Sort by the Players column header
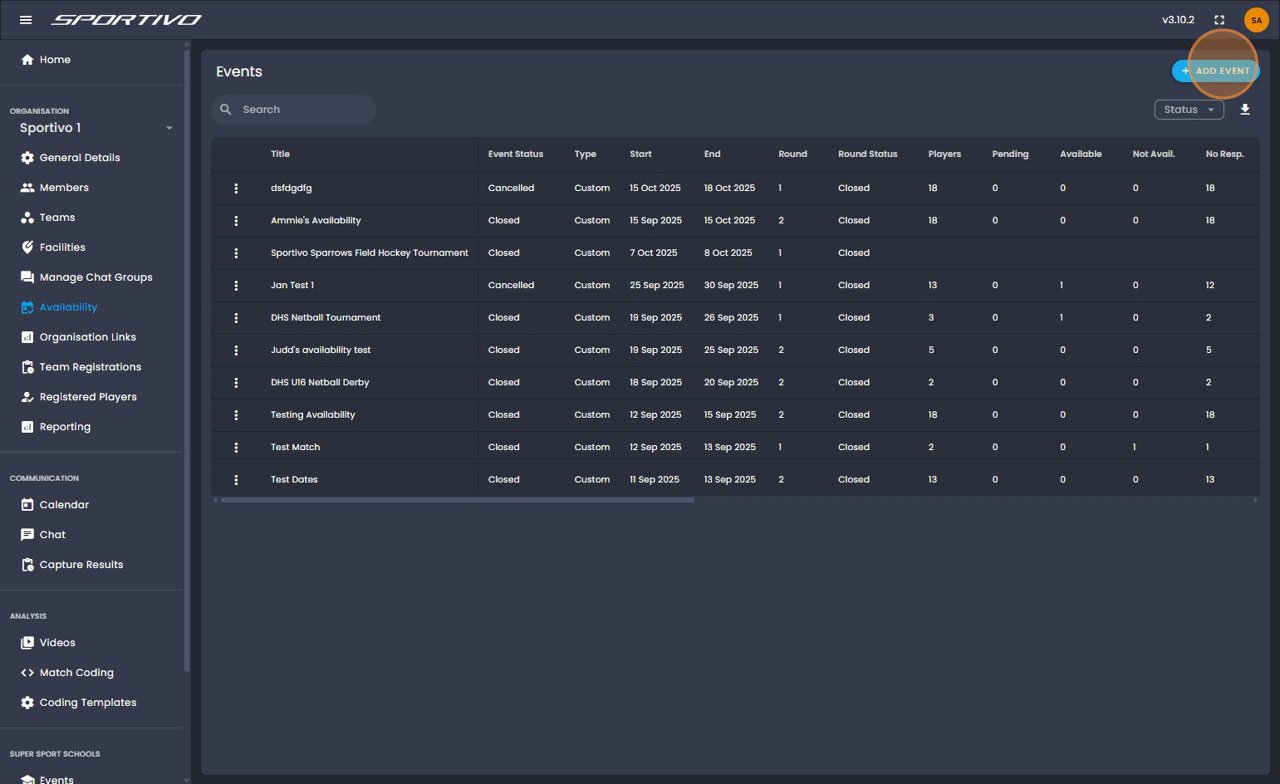The width and height of the screenshot is (1280, 784). click(944, 155)
